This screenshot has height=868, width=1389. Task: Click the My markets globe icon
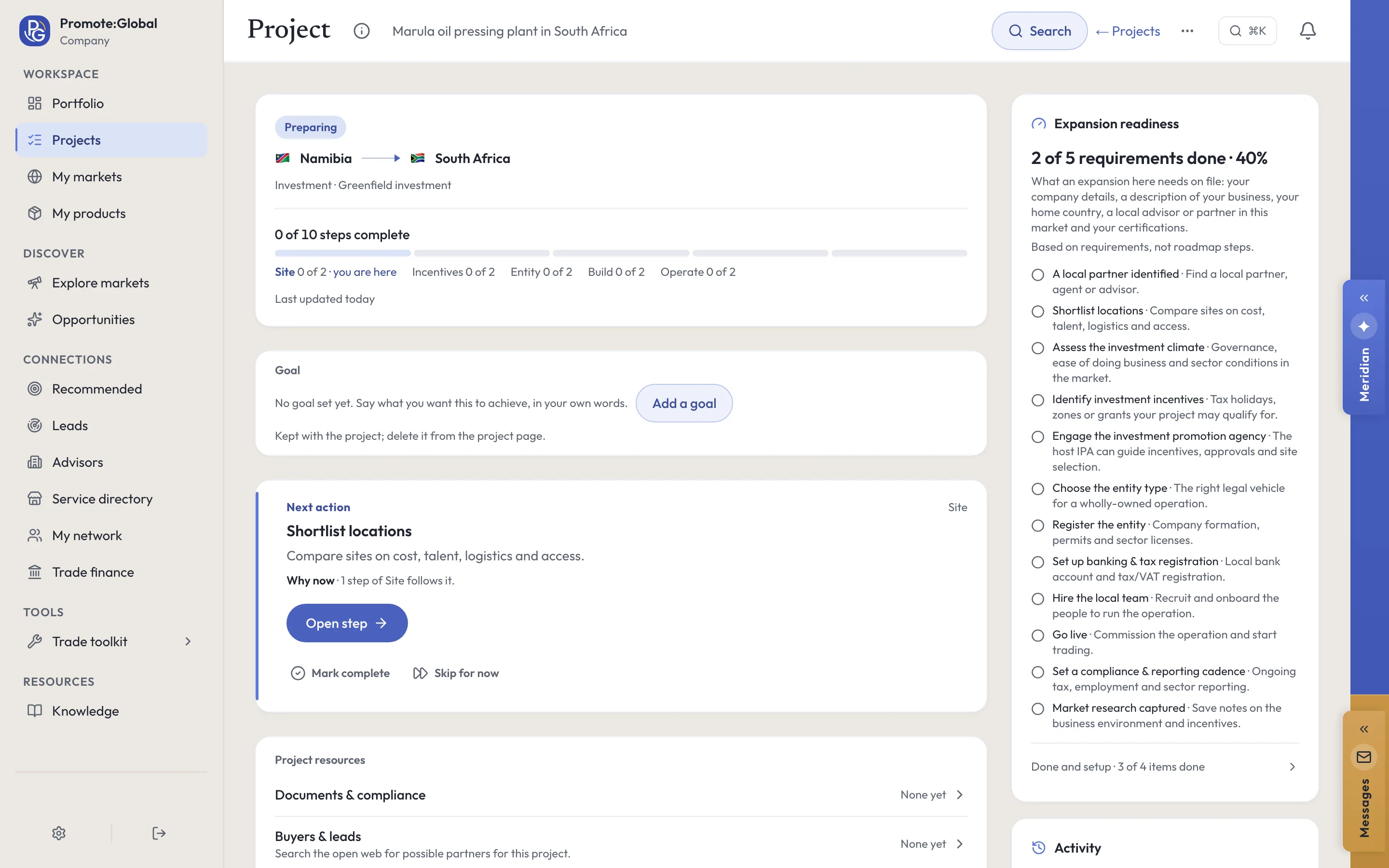pyautogui.click(x=34, y=177)
